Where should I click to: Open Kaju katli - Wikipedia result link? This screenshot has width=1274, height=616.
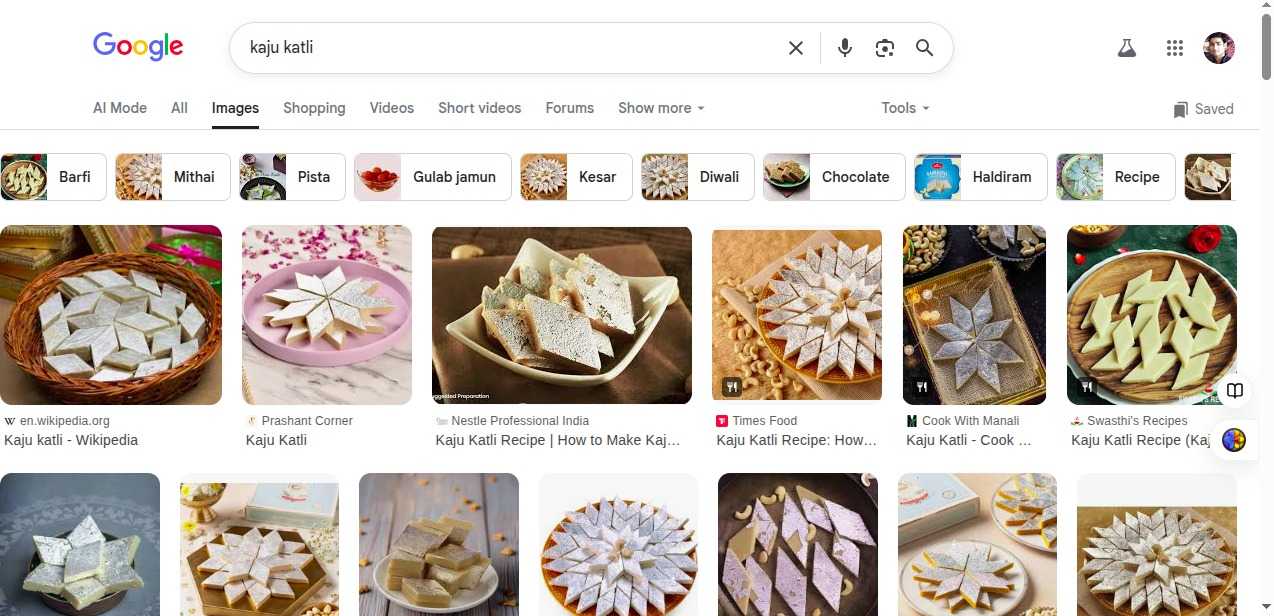point(71,440)
